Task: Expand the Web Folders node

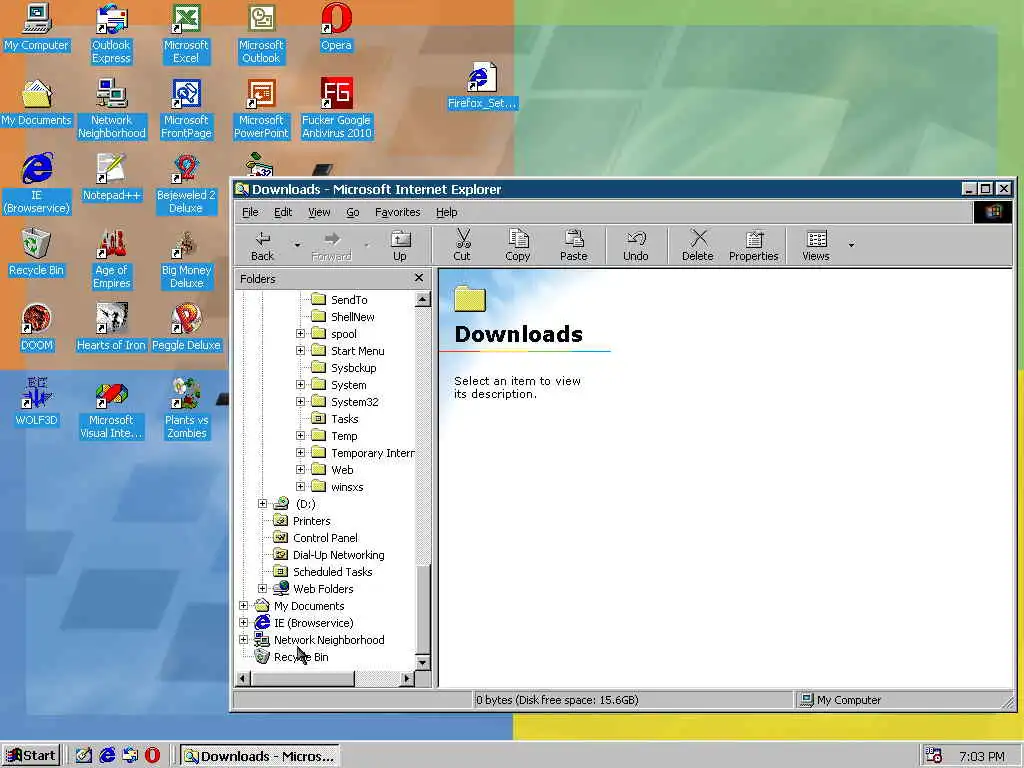Action: tap(263, 588)
